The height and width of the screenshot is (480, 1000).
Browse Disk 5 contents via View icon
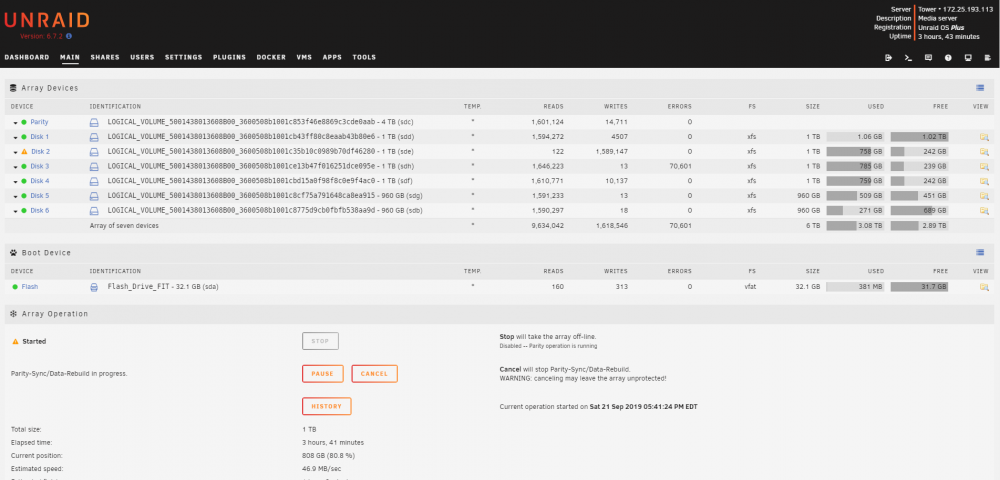(x=984, y=196)
